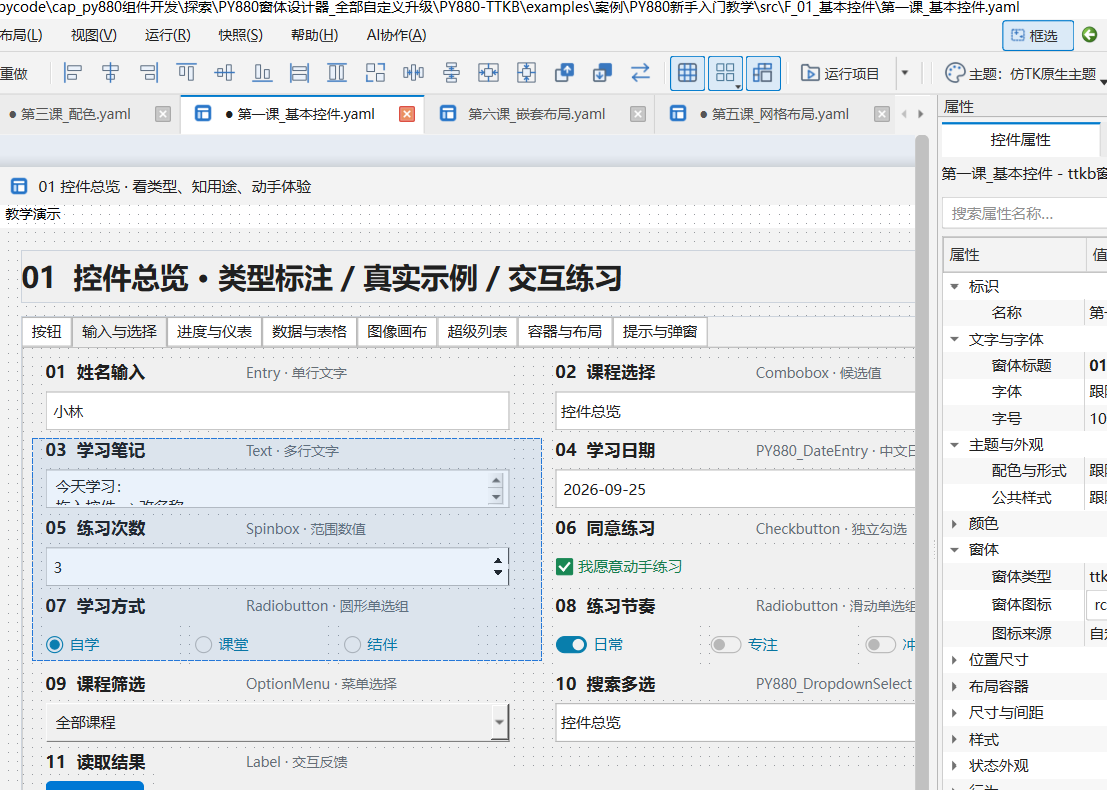Center widget horizontally in parent
1107x790 pixels.
click(489, 73)
